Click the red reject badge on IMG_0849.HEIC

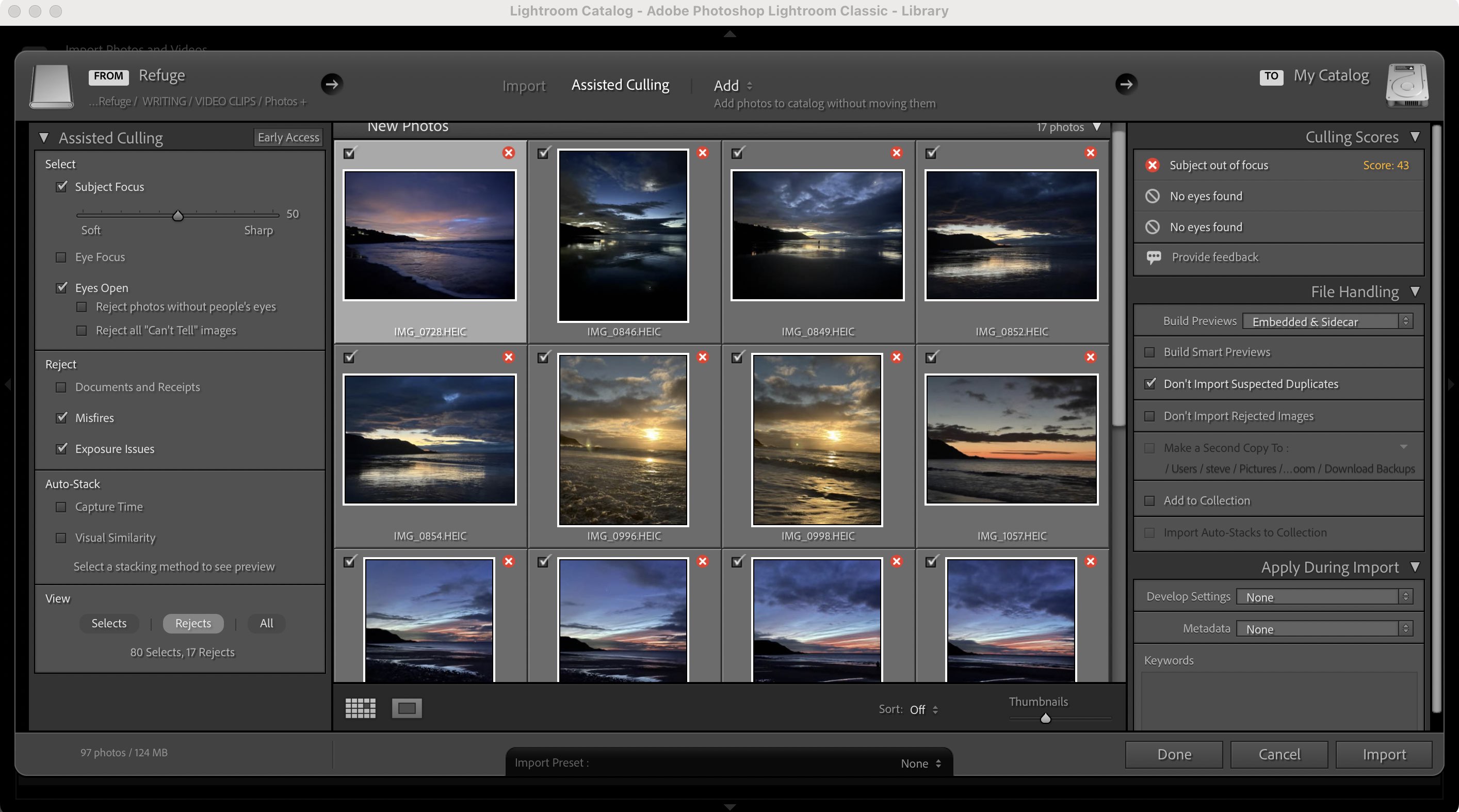point(897,153)
